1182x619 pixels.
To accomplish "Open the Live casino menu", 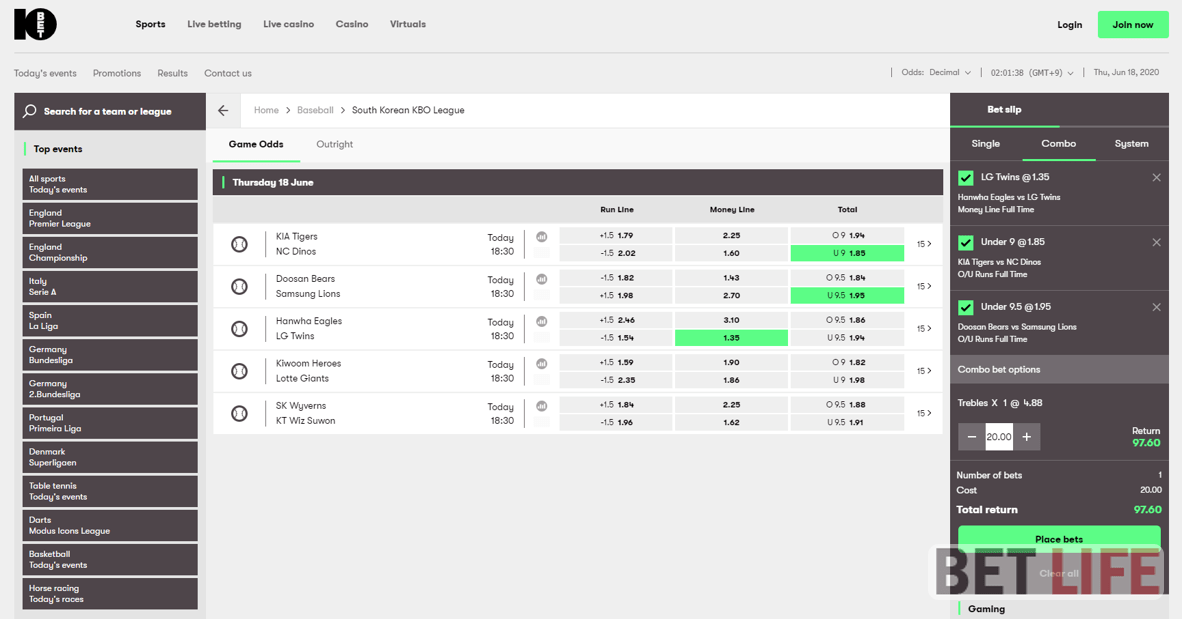I will 288,24.
